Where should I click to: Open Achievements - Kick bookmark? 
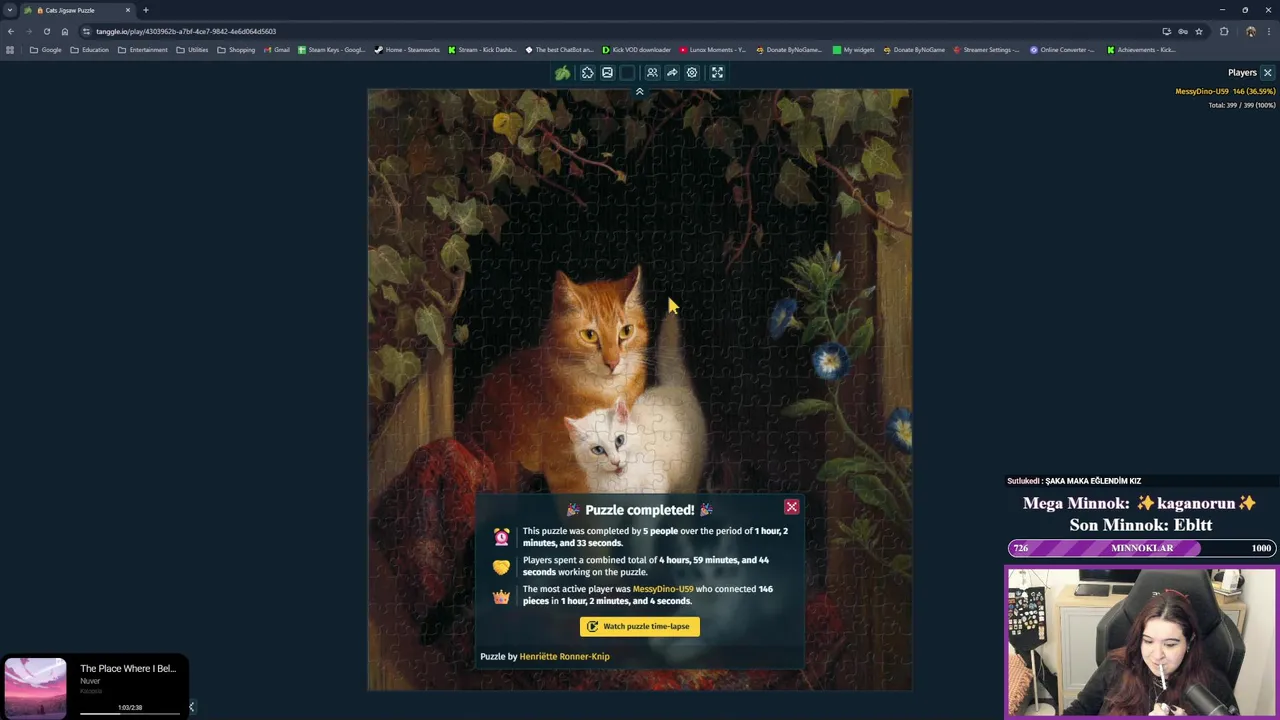click(x=1141, y=50)
